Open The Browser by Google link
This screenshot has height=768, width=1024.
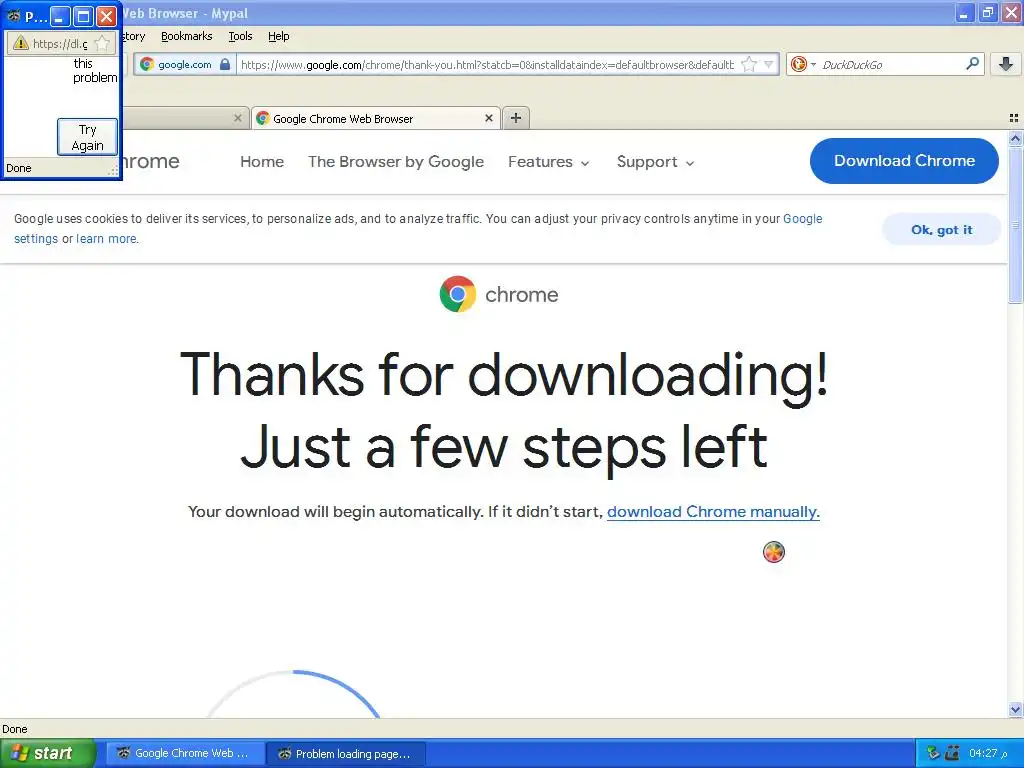(396, 161)
